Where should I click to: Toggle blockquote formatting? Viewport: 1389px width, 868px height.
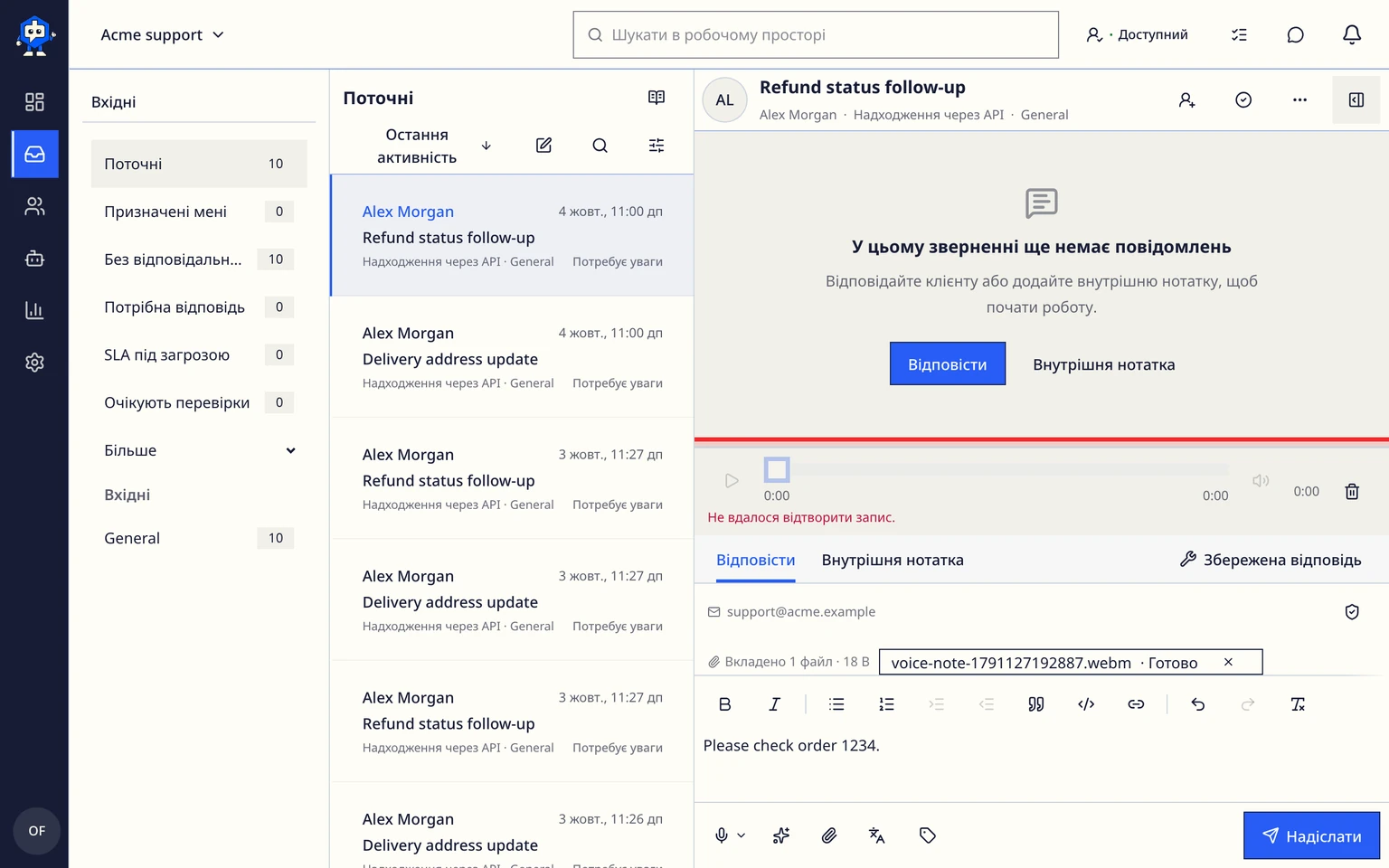click(x=1036, y=704)
